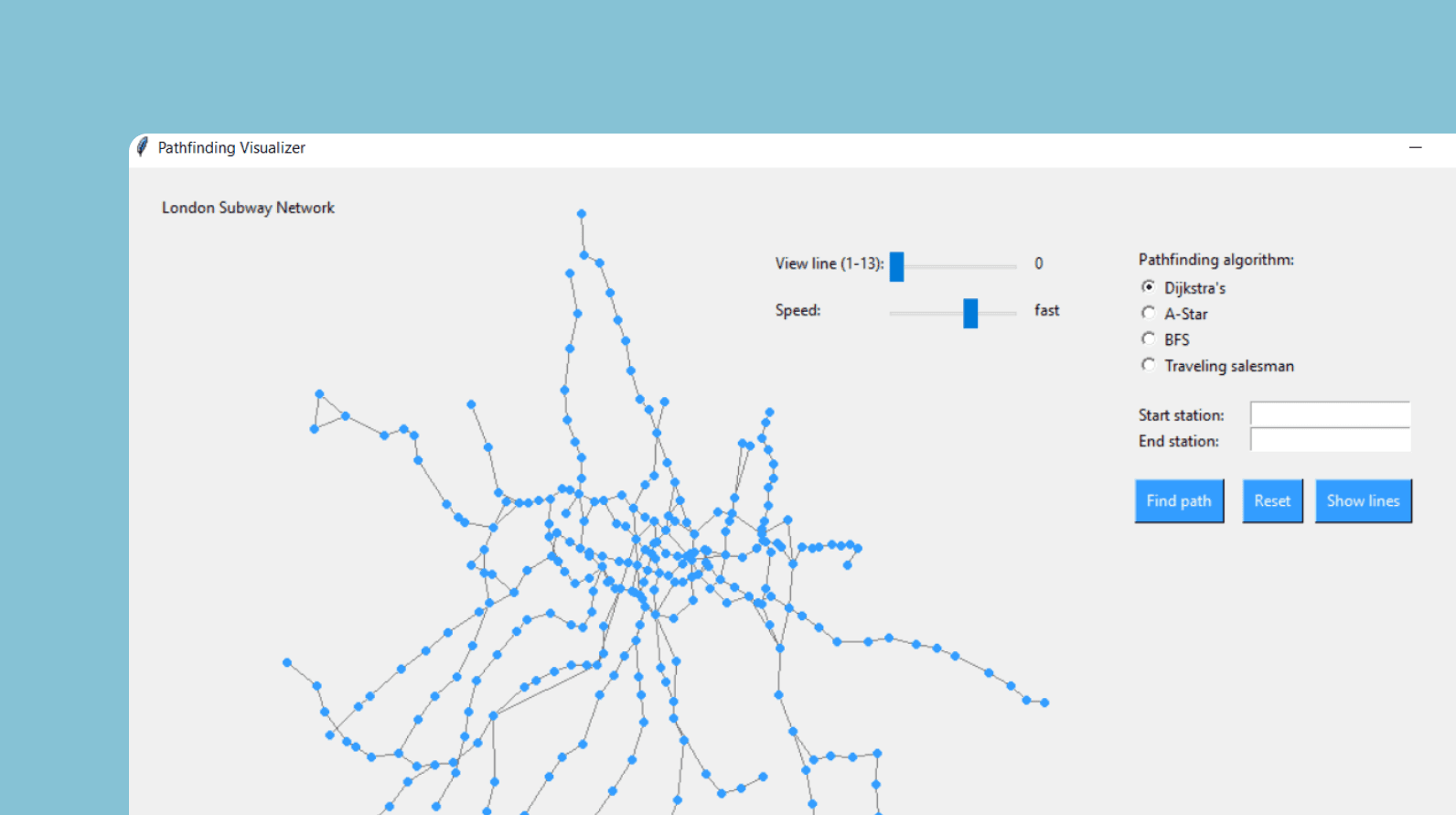The image size is (1456, 815).
Task: Focus the End station input field
Action: (1330, 441)
